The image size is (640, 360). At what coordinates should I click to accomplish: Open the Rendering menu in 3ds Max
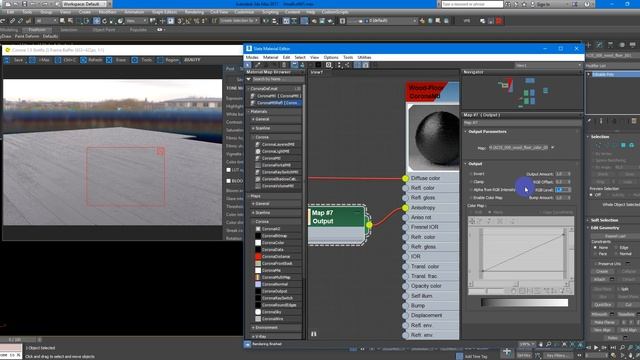[194, 12]
